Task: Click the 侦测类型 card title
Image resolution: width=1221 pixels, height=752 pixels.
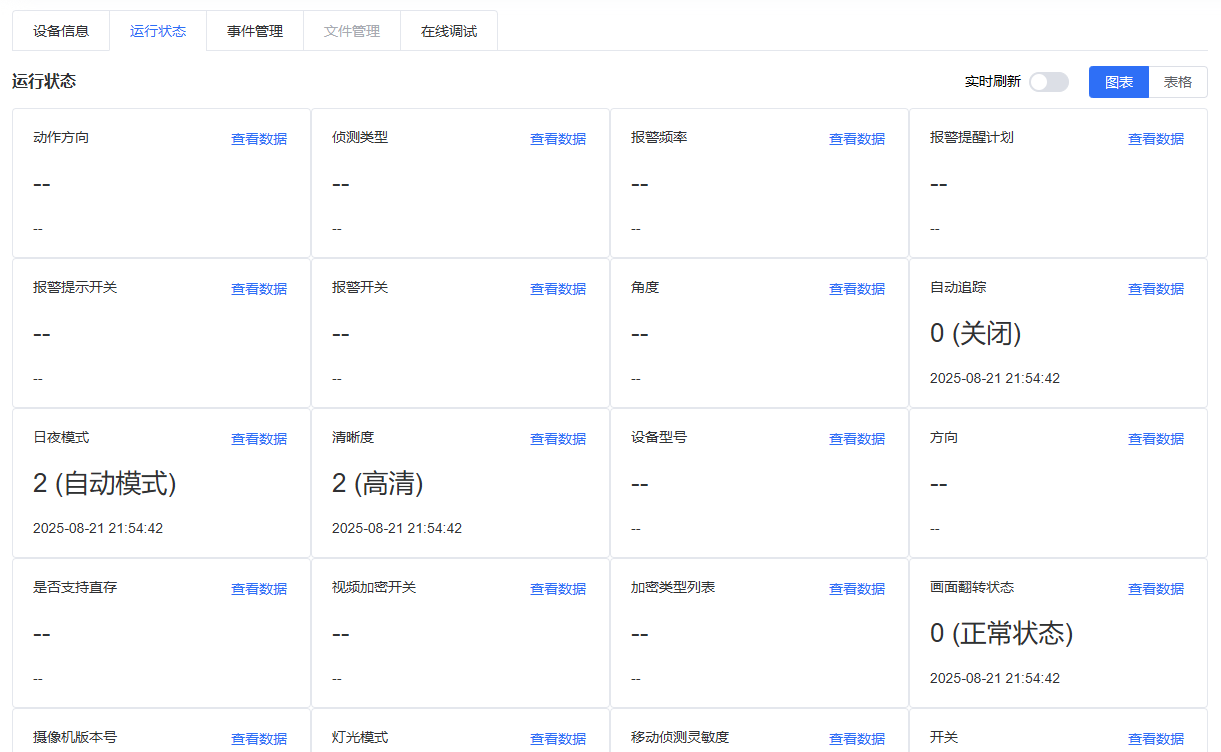Action: pos(360,137)
